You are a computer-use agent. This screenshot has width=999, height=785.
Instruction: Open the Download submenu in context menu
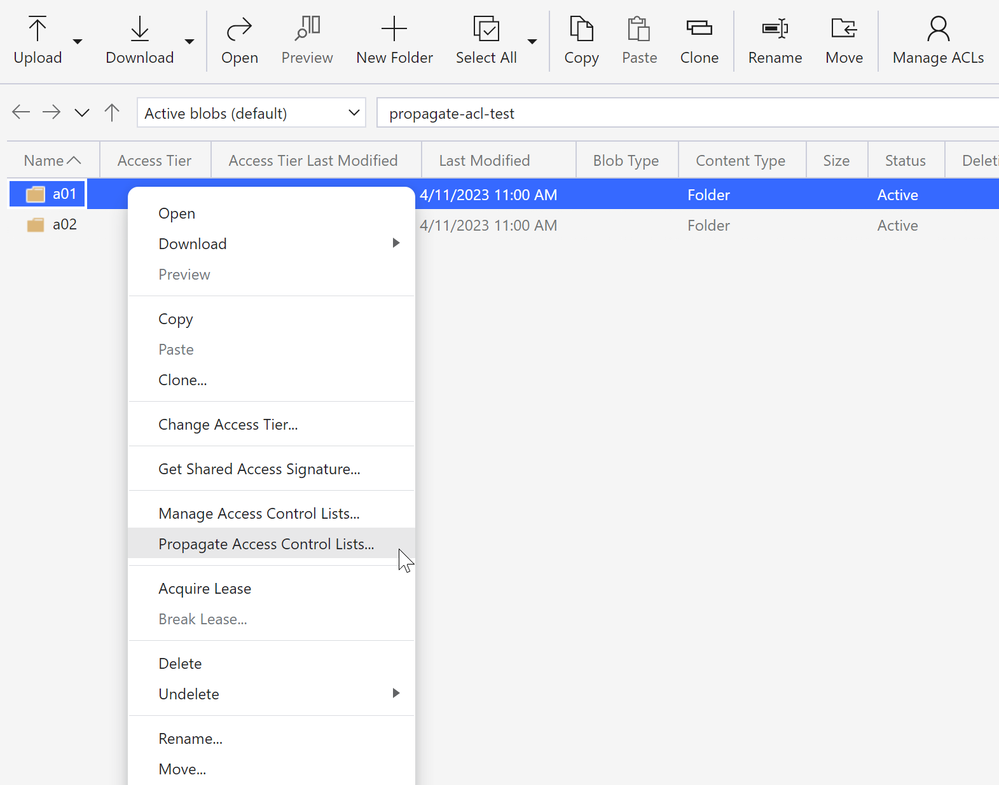271,244
